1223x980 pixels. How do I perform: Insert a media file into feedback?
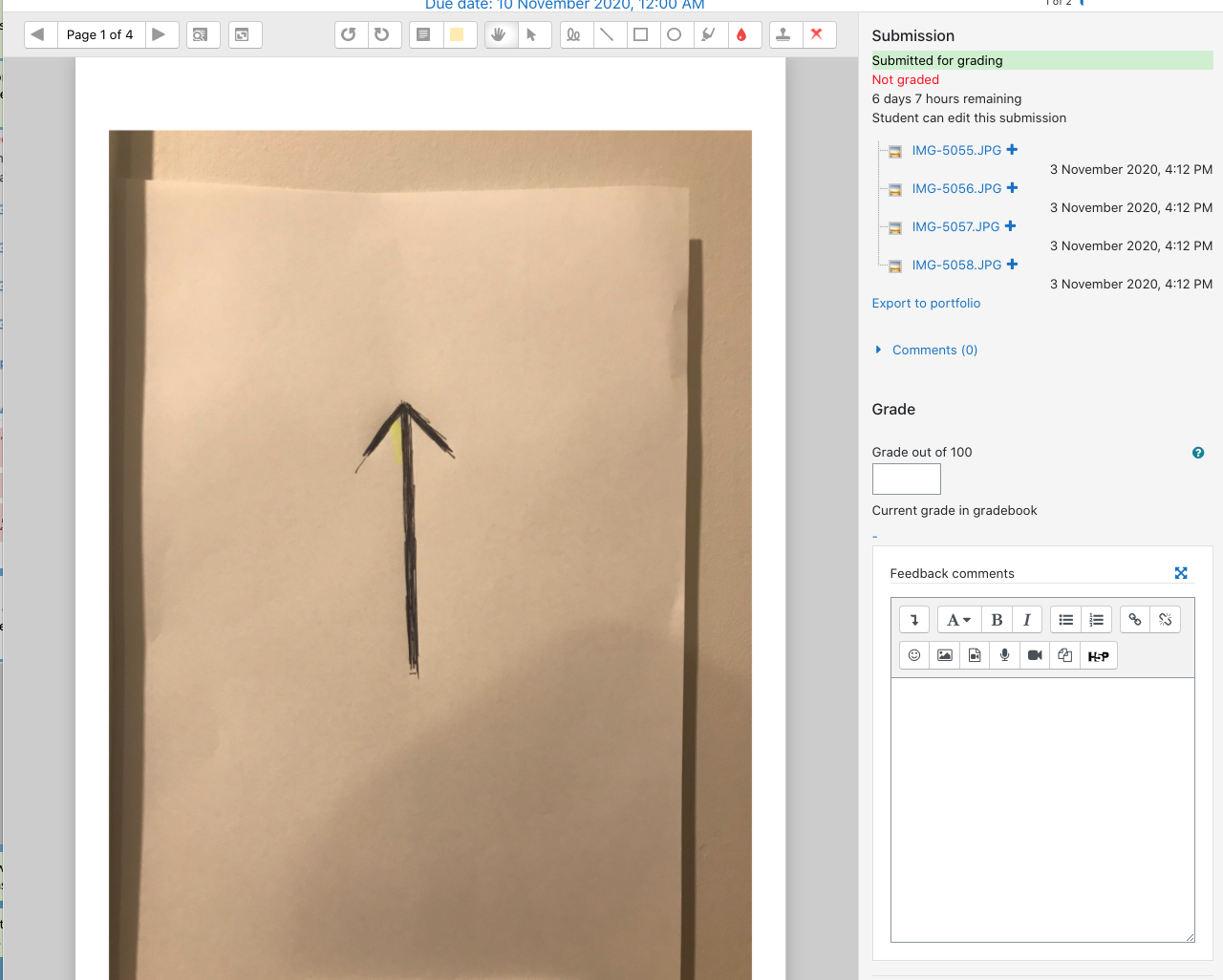click(x=975, y=655)
